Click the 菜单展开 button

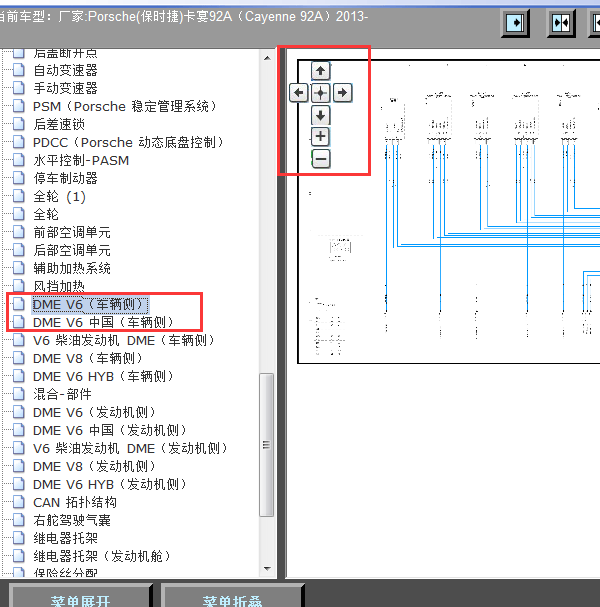tap(80, 596)
